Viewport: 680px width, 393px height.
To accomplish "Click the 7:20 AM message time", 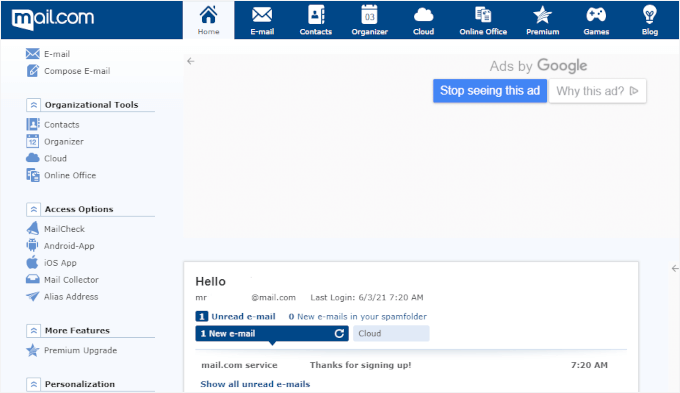I will point(589,365).
